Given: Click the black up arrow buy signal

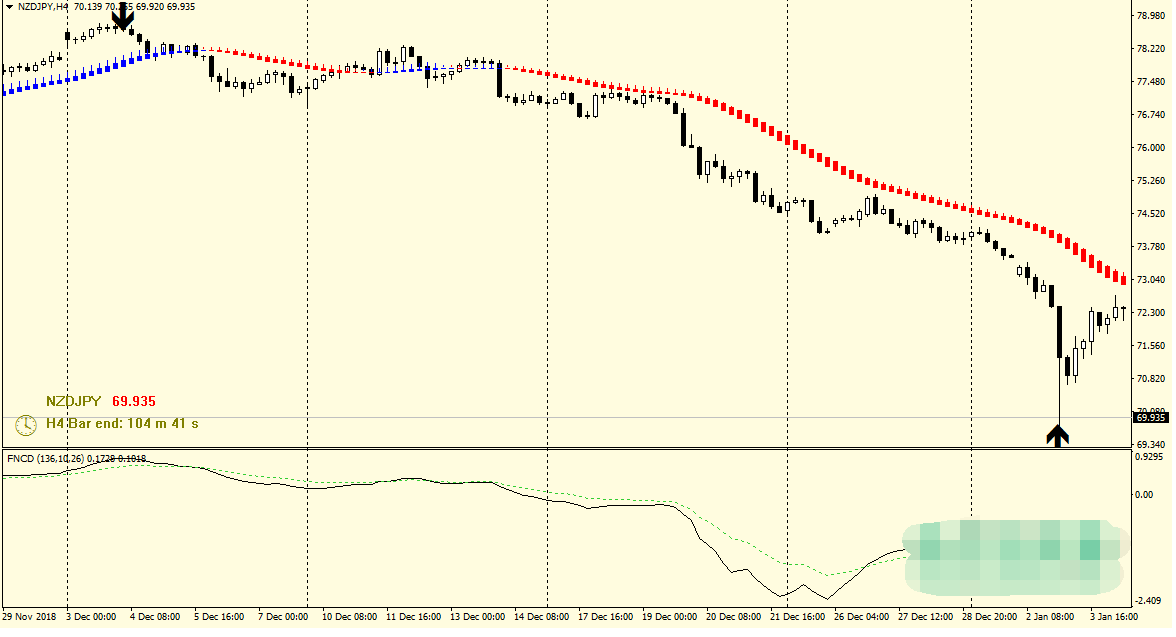Looking at the screenshot, I should [1058, 435].
